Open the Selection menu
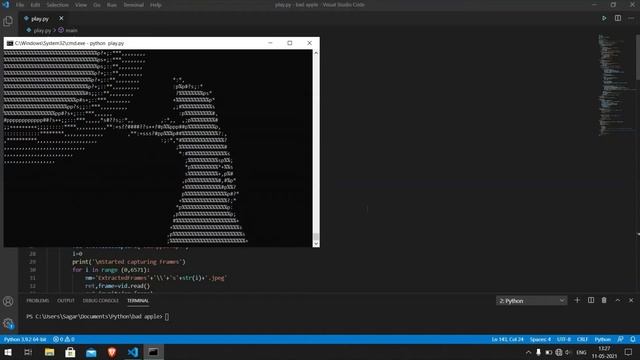 click(x=58, y=5)
